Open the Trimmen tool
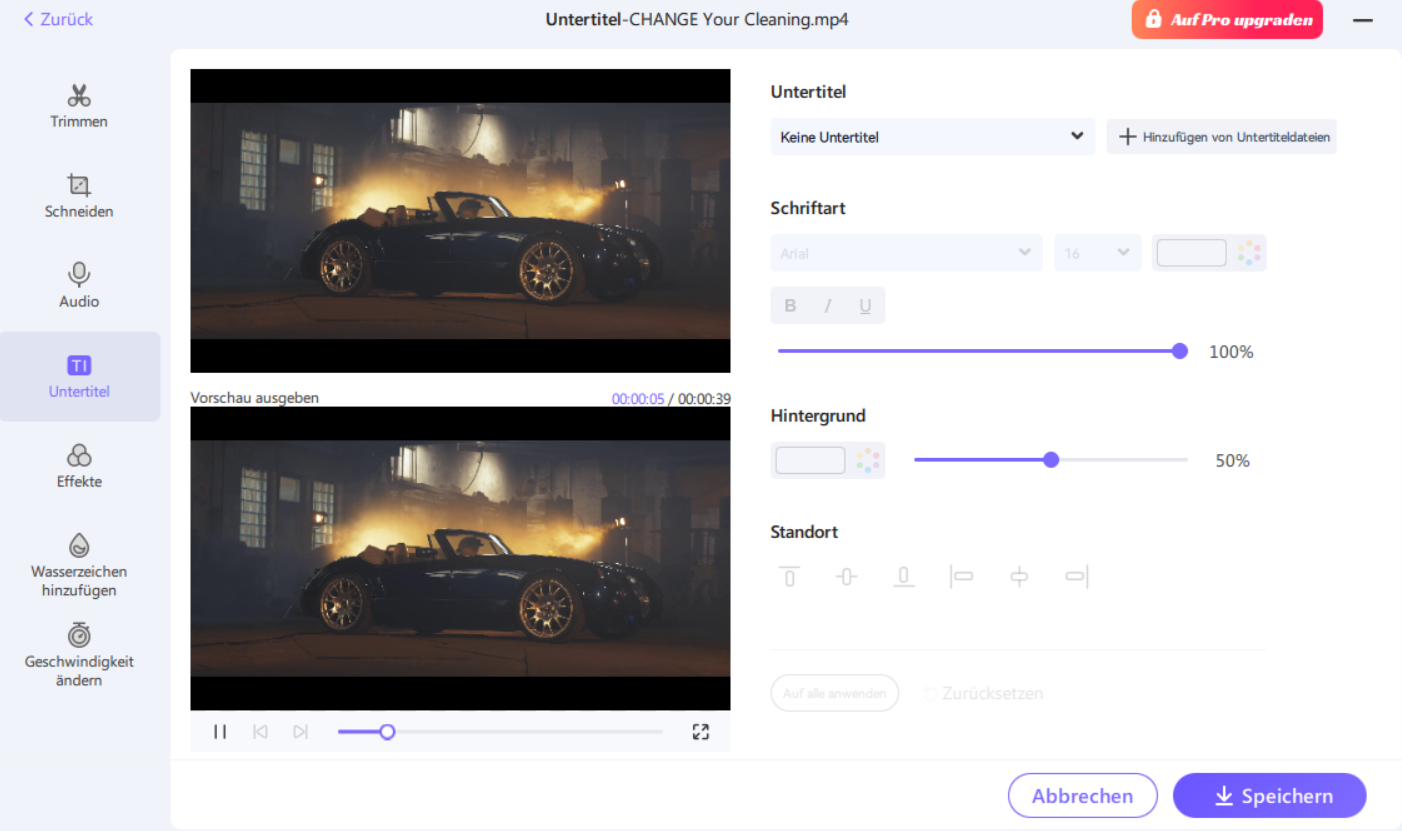1402x831 pixels. (x=79, y=106)
